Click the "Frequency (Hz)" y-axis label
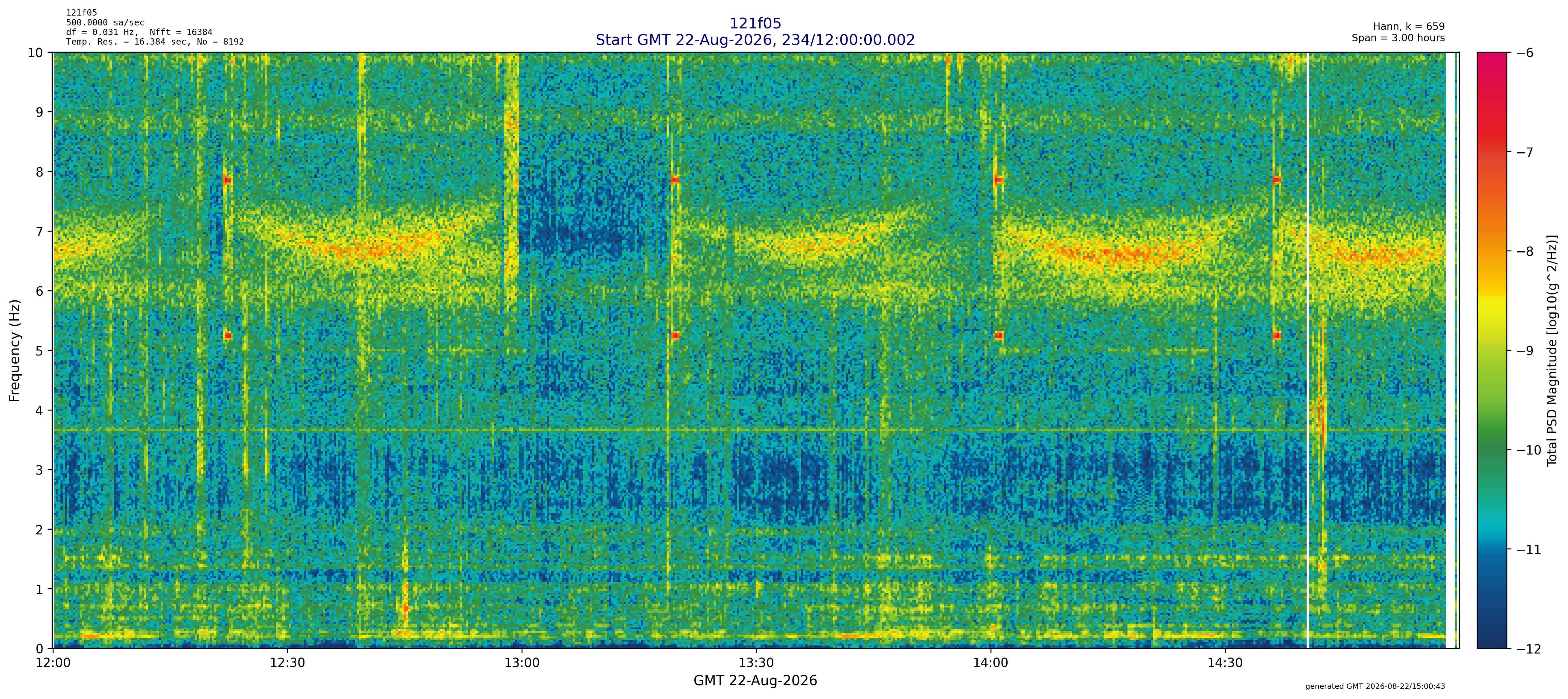Viewport: 1568px width, 699px height. 15,350
